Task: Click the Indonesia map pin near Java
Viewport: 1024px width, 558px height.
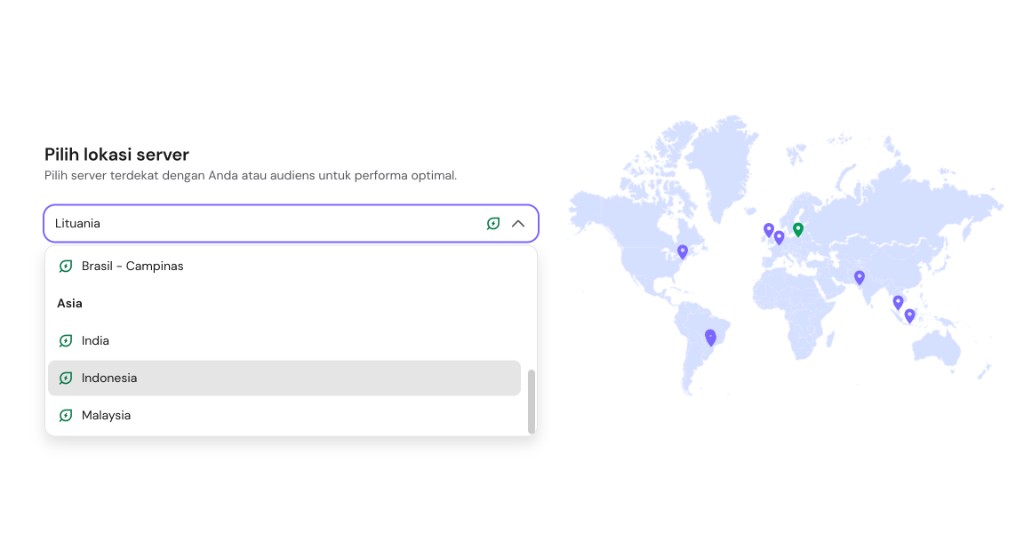Action: point(910,316)
